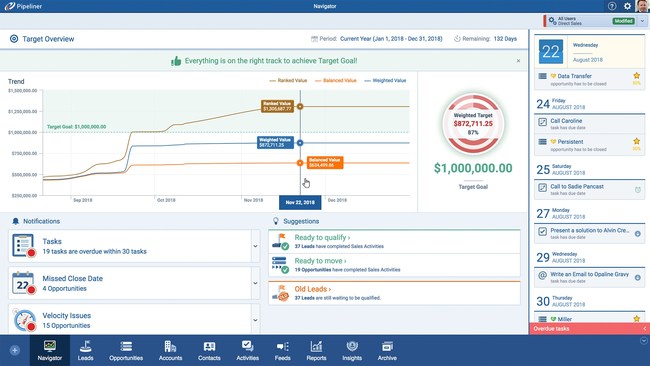Click the Persistent opportunity list icon

[x=542, y=141]
